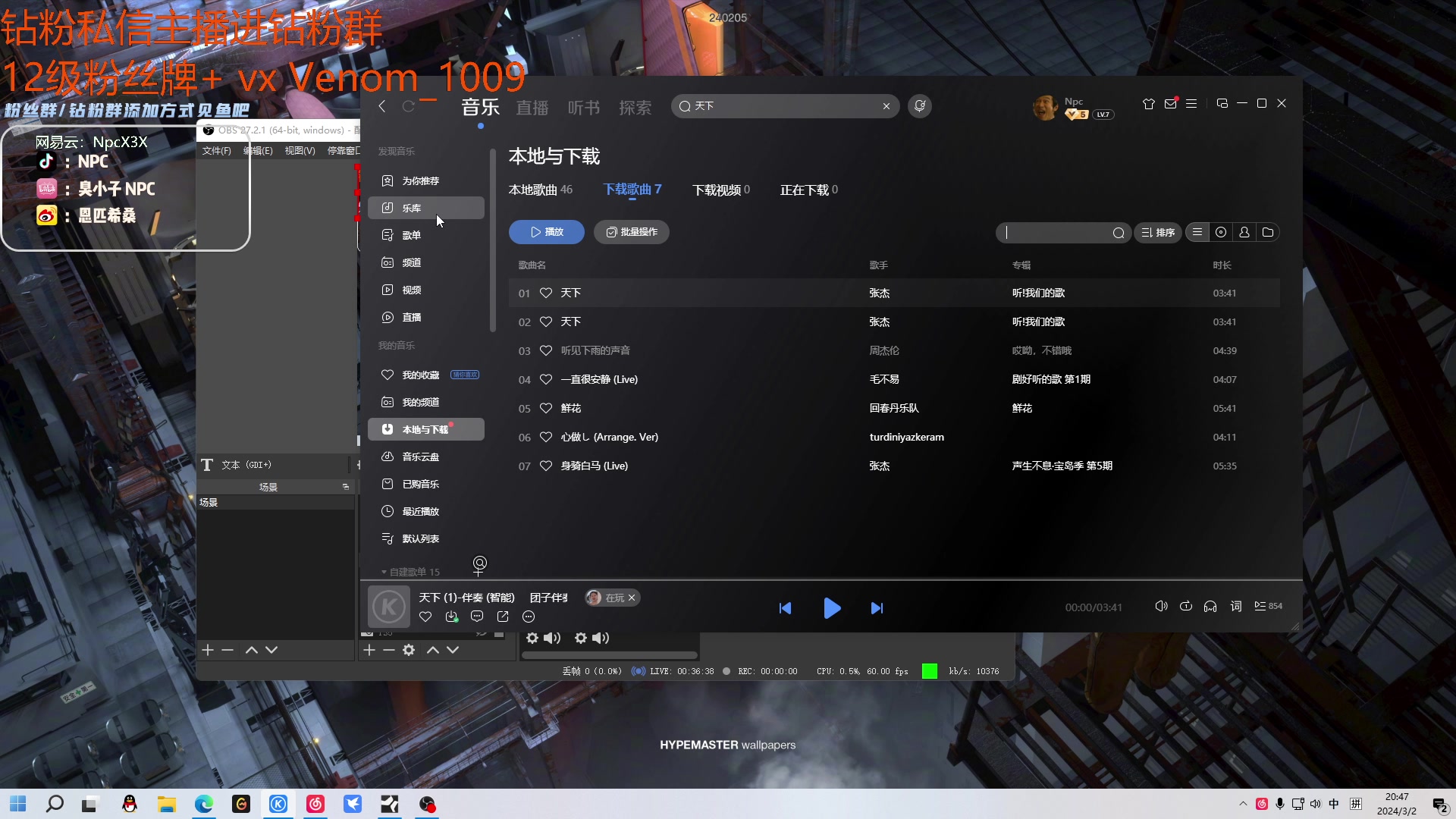Click the LV.7 level badge
The image size is (1456, 819).
click(x=1103, y=115)
